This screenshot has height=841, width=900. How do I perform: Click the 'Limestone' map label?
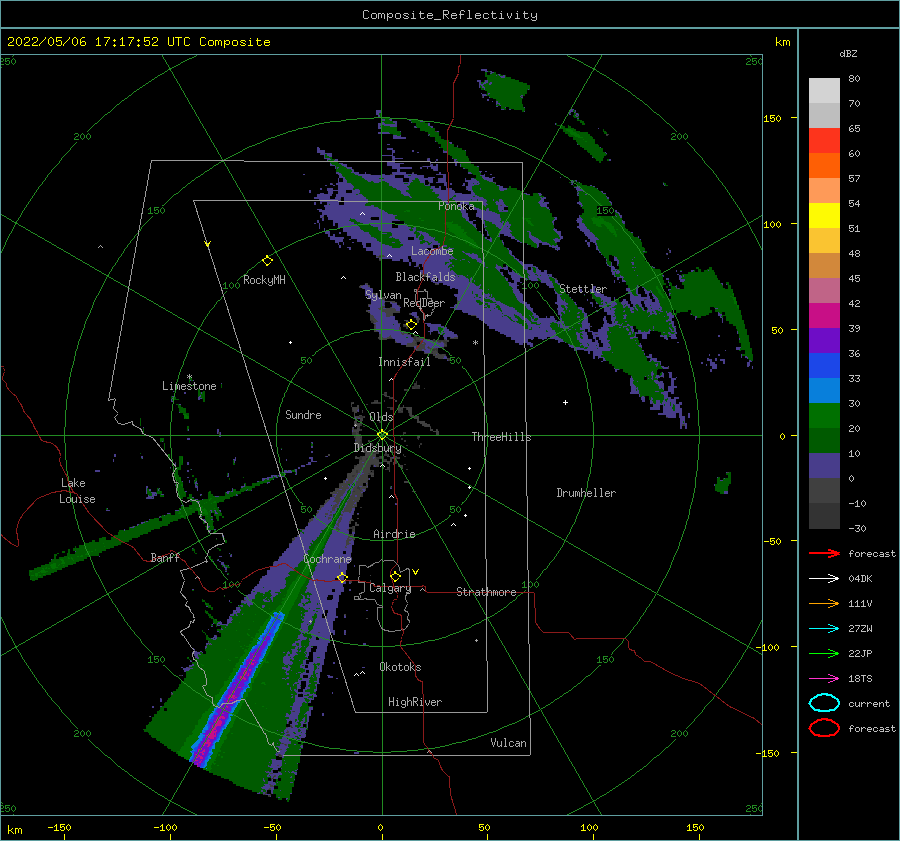click(189, 386)
